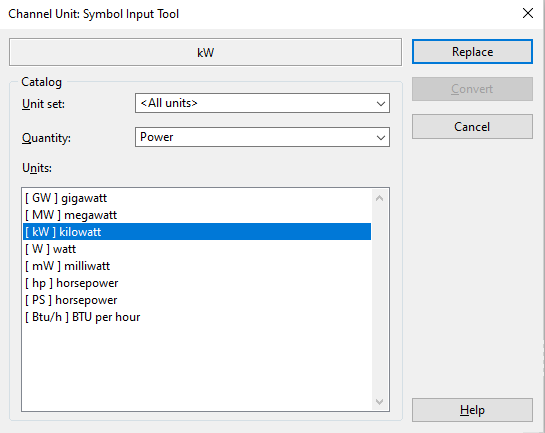Choose the kilowatt list entry
Viewport: 545px width, 433px height.
(x=197, y=232)
